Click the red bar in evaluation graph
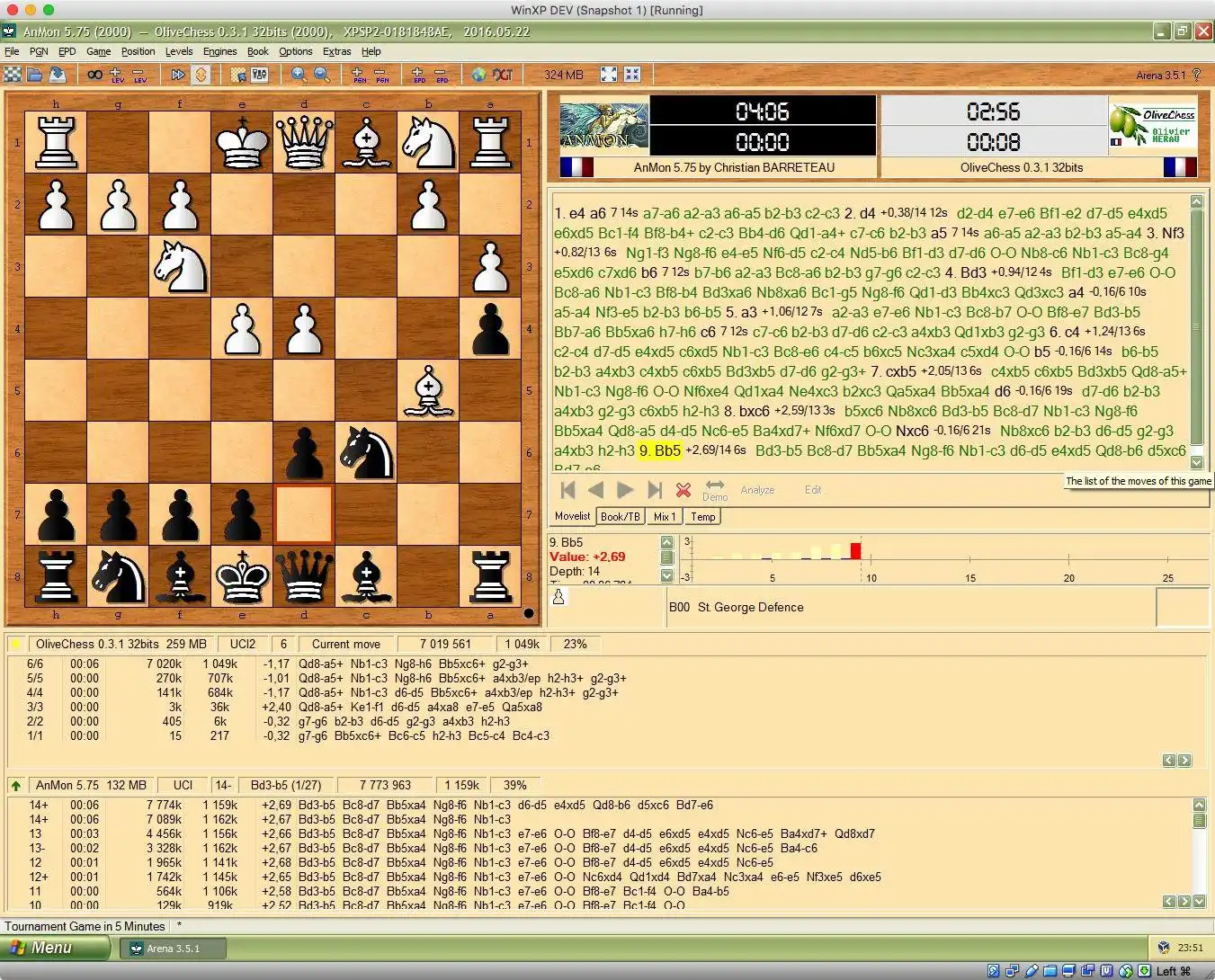Image resolution: width=1215 pixels, height=980 pixels. (x=855, y=550)
